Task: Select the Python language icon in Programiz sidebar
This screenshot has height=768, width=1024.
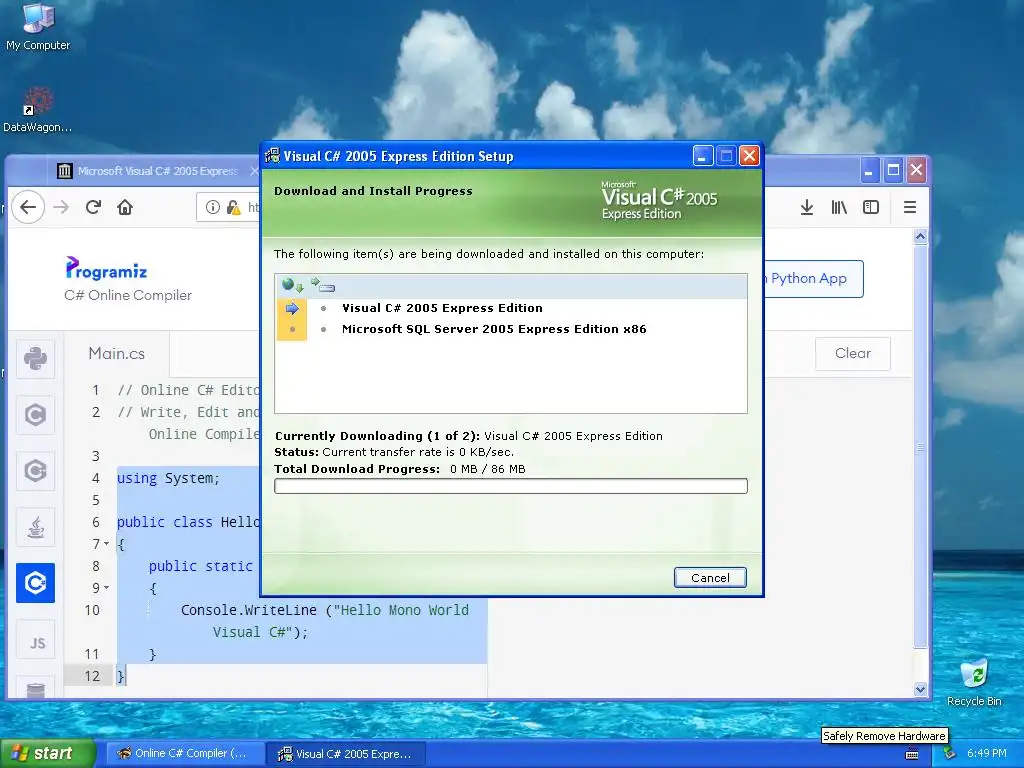Action: (35, 359)
